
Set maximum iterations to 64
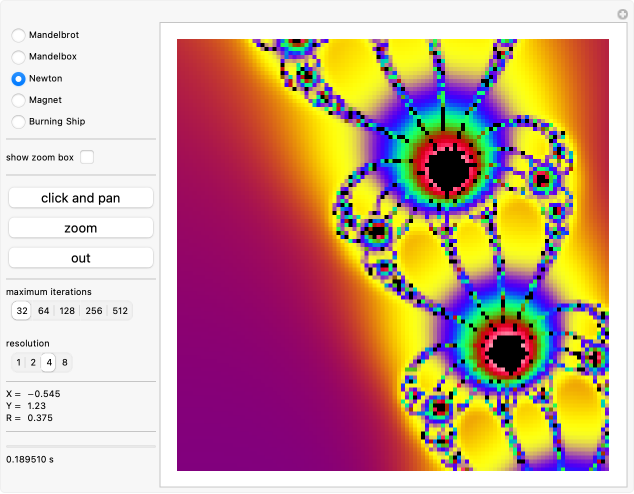pos(44,311)
